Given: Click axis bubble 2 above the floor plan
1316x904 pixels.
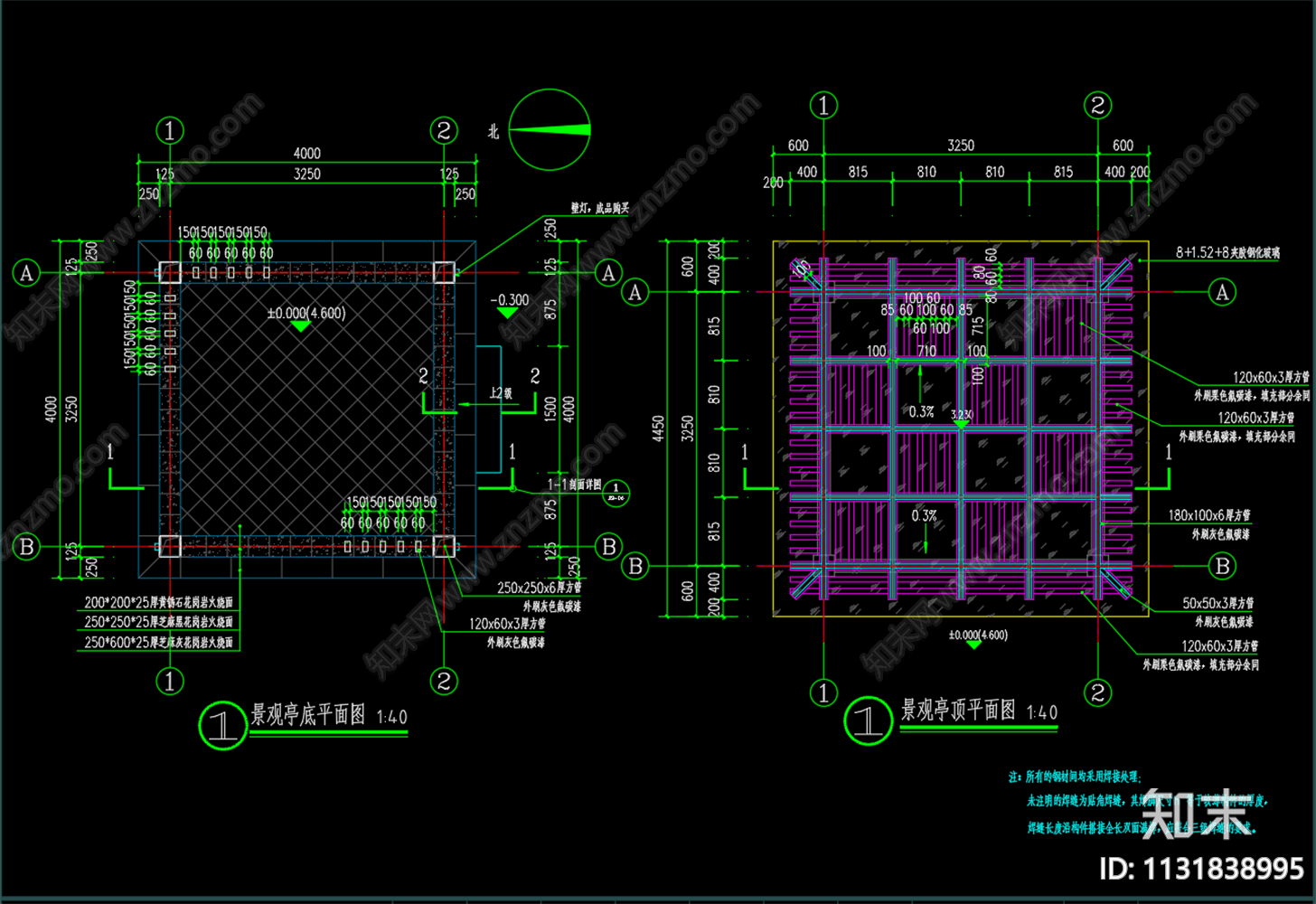Looking at the screenshot, I should click(443, 131).
